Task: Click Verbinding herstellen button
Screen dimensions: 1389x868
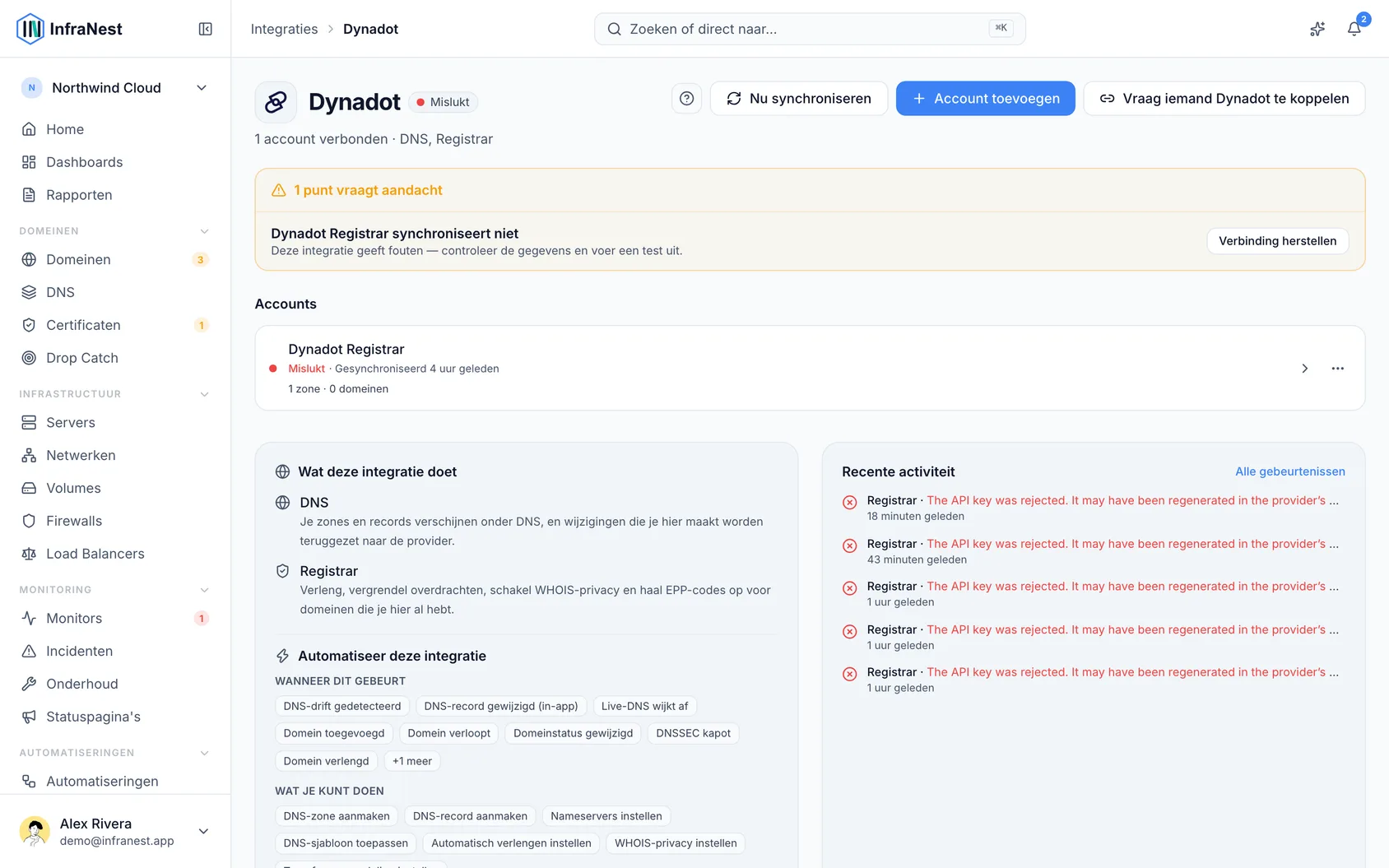Action: (x=1277, y=241)
